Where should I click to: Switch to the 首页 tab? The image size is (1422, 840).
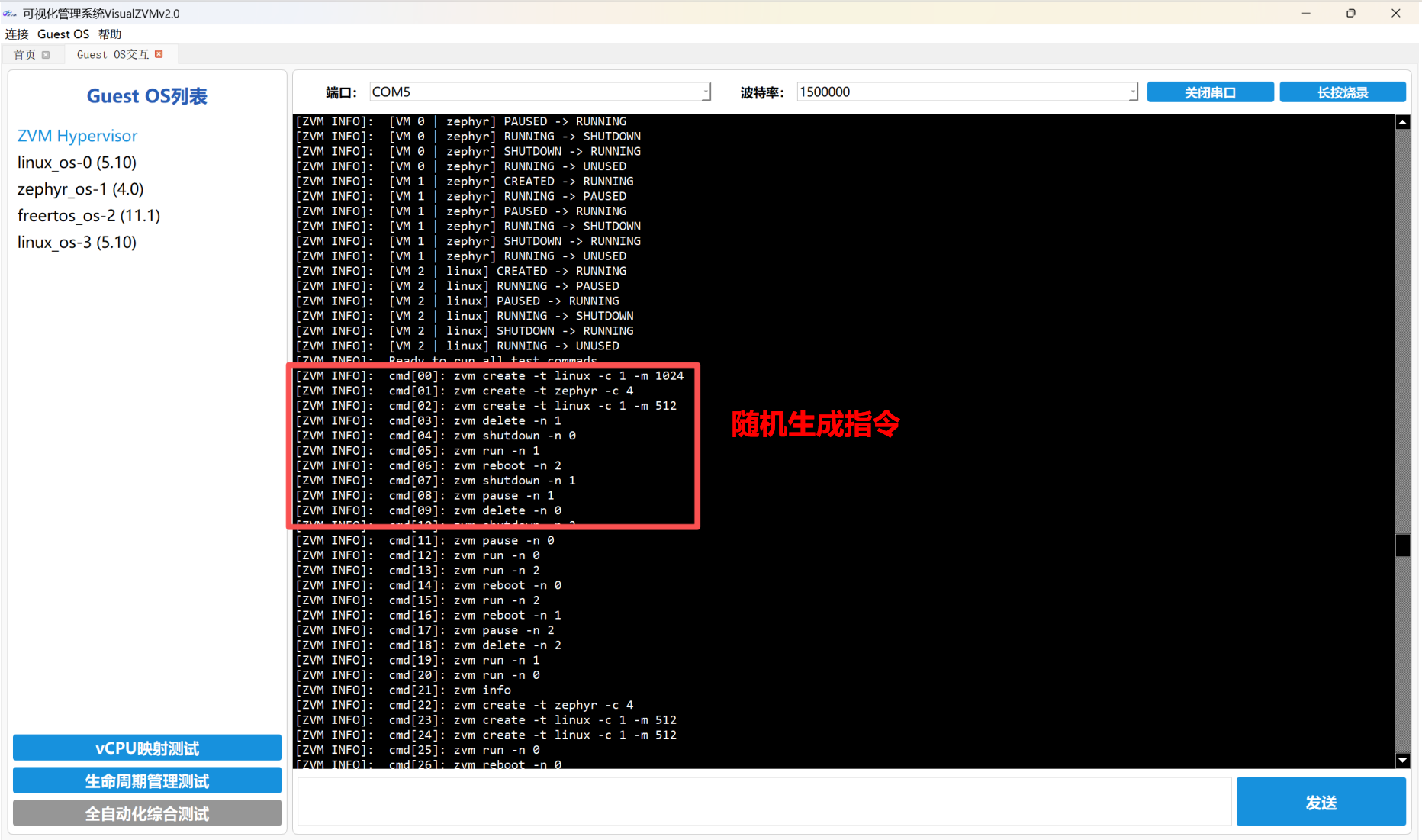24,55
